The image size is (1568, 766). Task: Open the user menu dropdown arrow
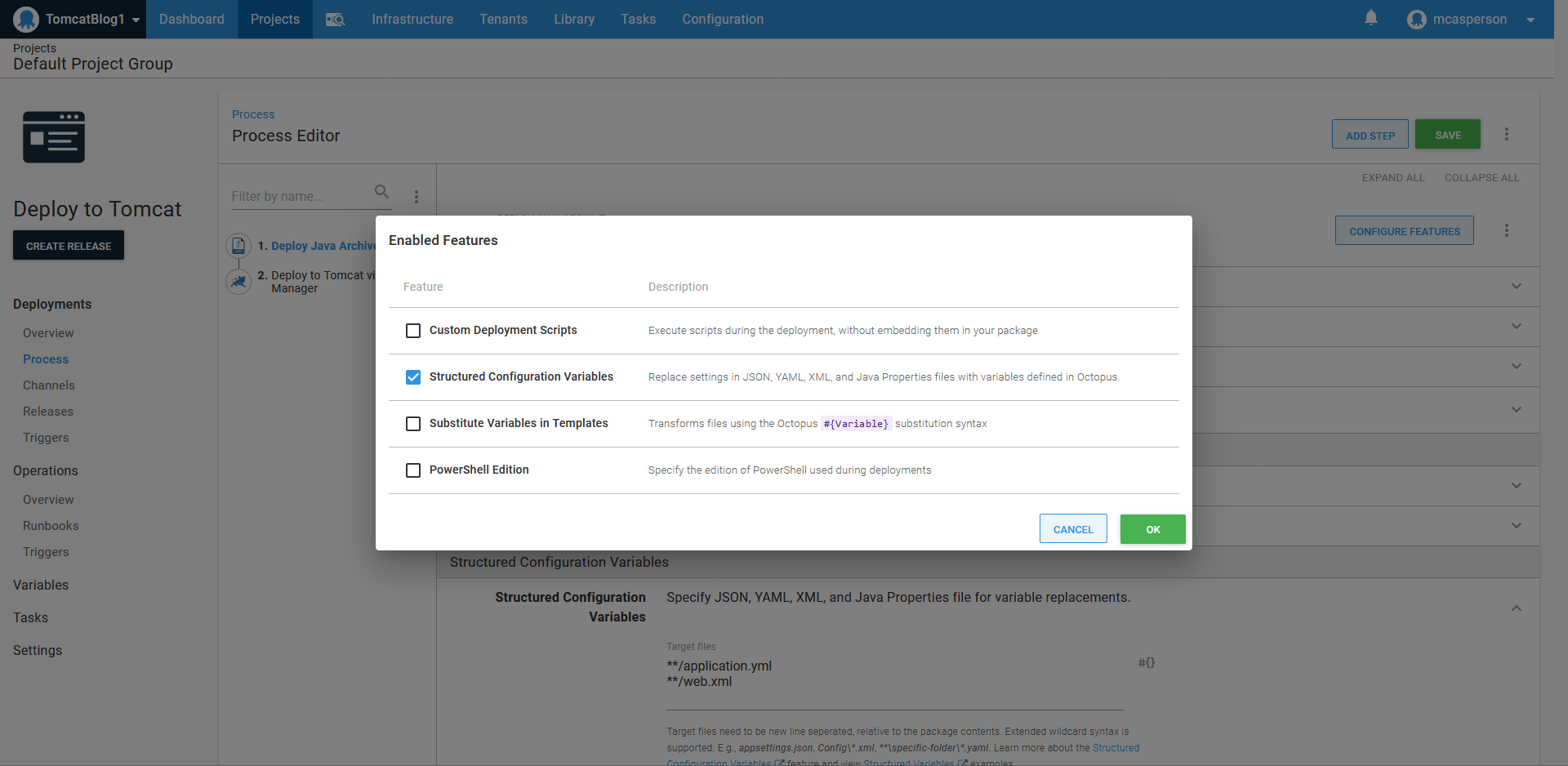point(1530,20)
